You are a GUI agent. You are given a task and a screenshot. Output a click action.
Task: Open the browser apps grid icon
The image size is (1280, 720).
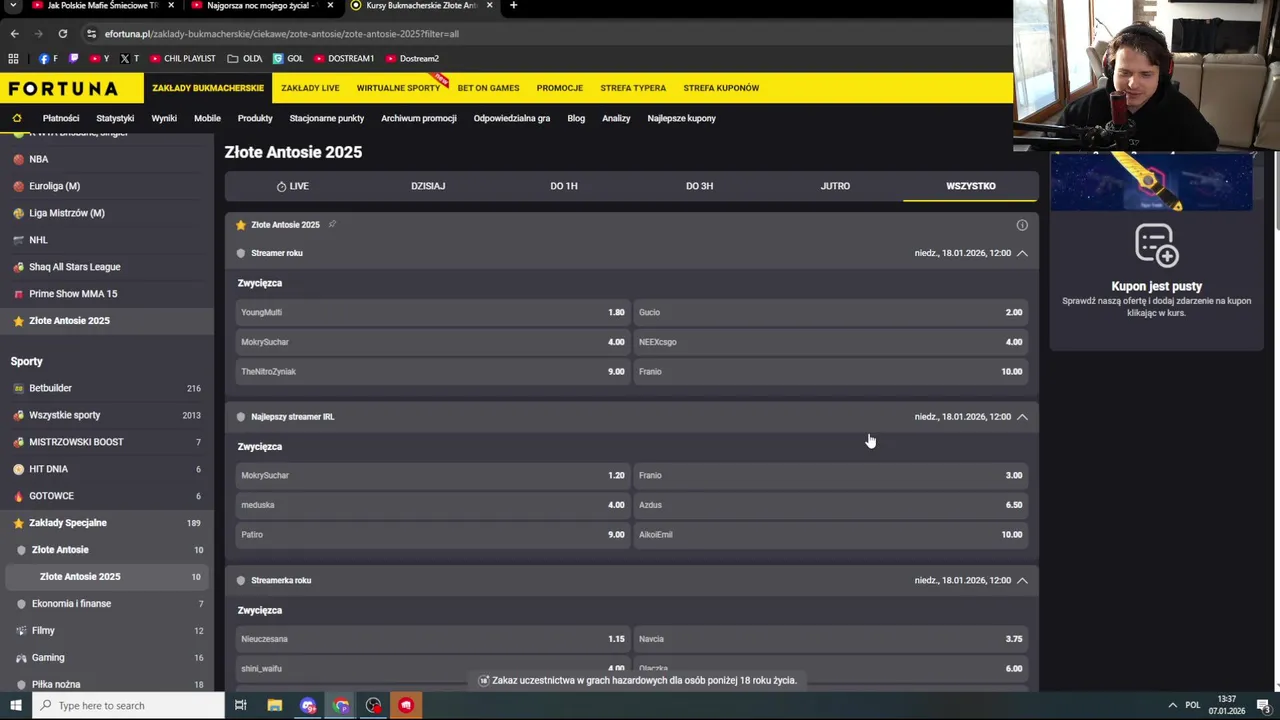[16, 58]
